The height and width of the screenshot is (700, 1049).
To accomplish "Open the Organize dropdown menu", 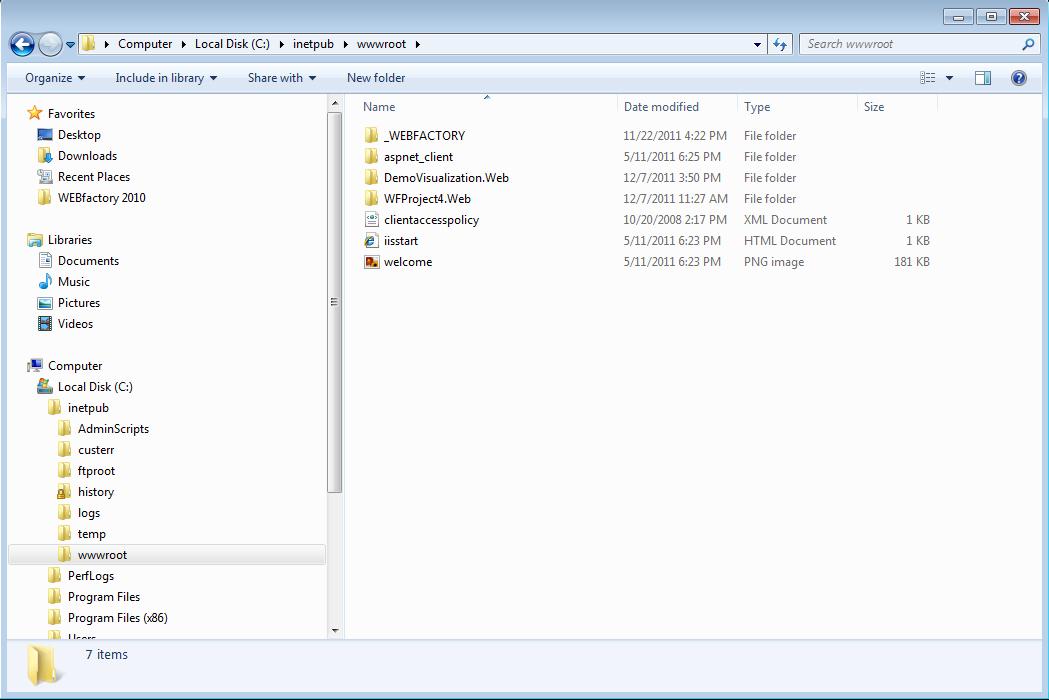I will click(x=55, y=78).
